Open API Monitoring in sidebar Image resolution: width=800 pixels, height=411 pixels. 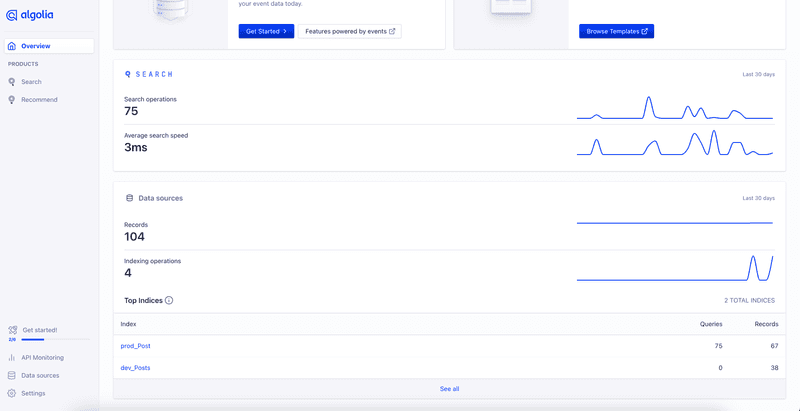point(42,357)
